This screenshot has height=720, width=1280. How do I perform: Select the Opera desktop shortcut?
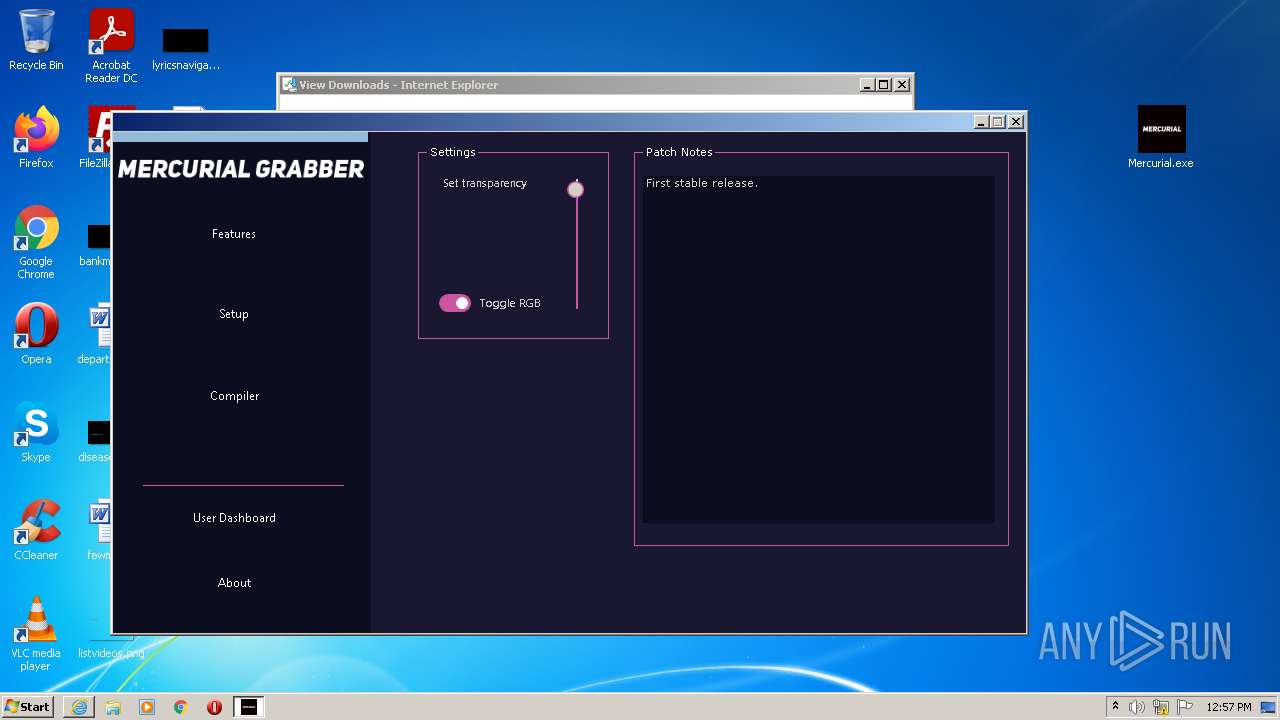[36, 333]
